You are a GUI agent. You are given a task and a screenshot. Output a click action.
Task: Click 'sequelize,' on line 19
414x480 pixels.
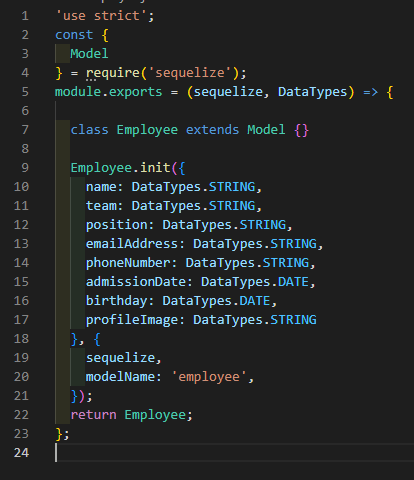pos(124,358)
